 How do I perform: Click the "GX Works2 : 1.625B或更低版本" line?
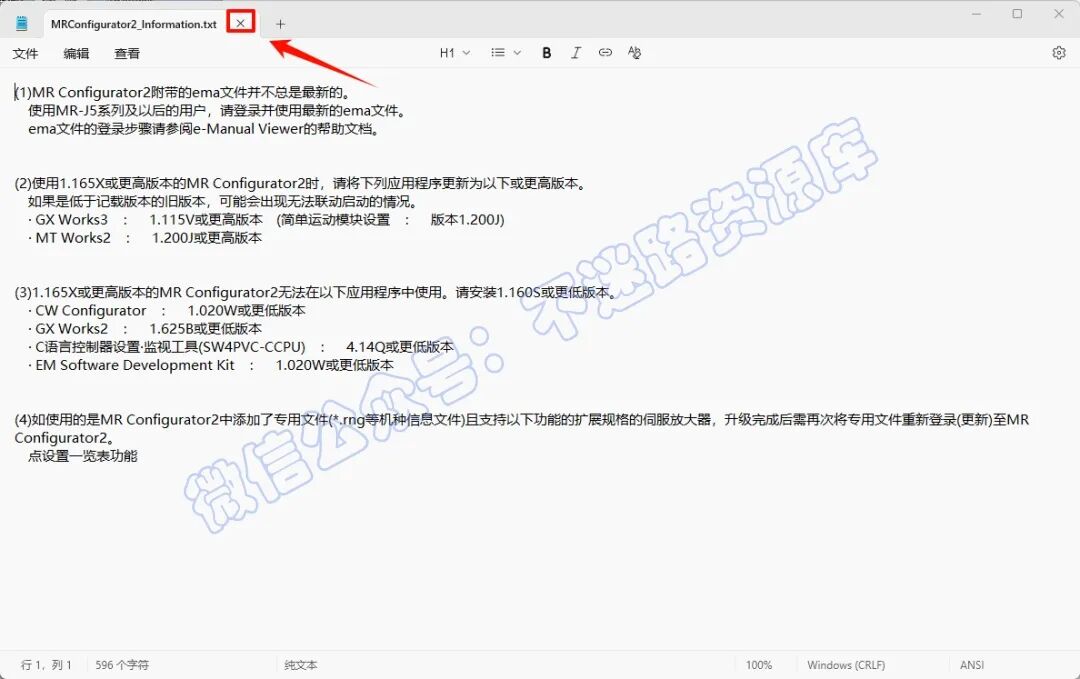[145, 328]
